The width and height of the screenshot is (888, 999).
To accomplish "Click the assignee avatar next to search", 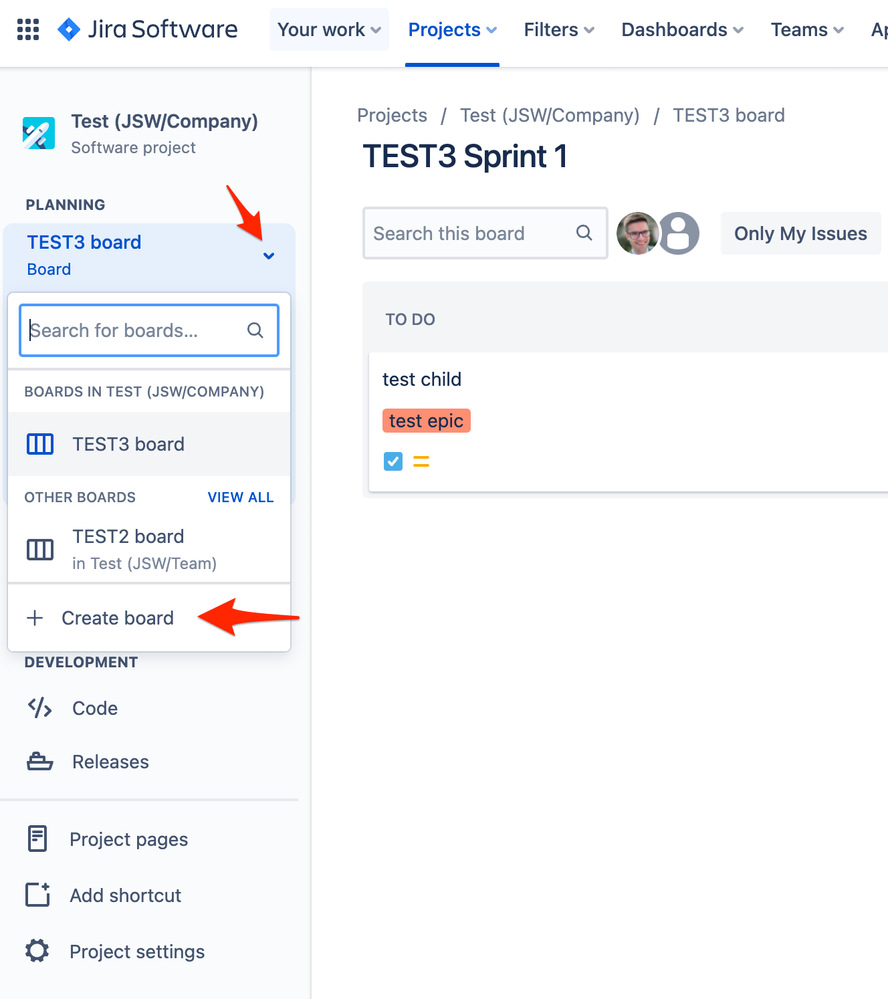I will (638, 233).
